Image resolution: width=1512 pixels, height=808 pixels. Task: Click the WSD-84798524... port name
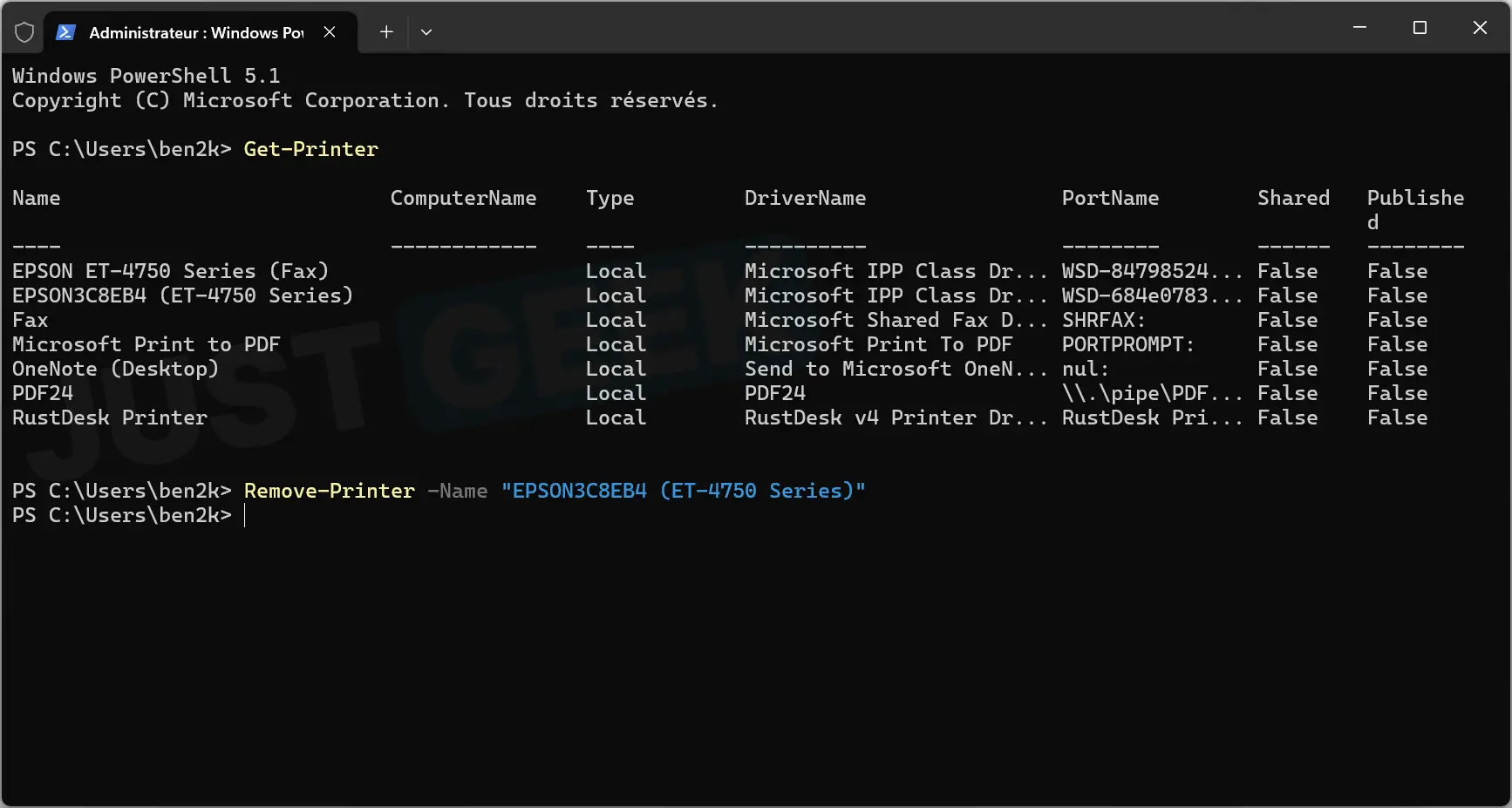1152,271
